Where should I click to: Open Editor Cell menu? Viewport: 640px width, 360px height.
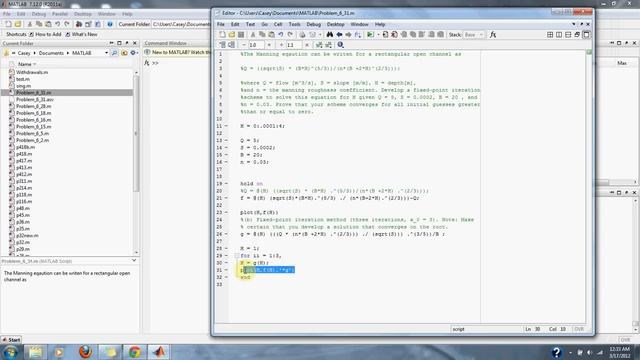pyautogui.click(x=278, y=24)
